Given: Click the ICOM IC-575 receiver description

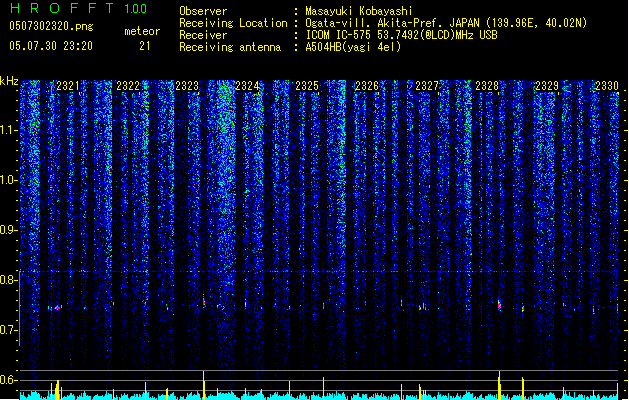Looking at the screenshot, I should point(401,35).
